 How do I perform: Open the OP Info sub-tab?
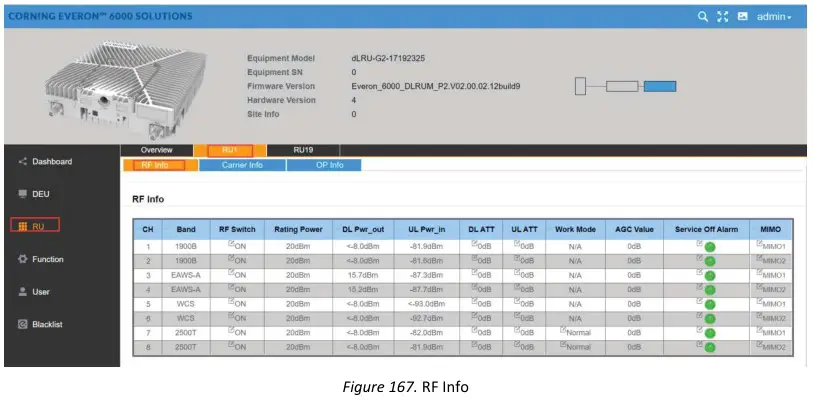pos(323,165)
